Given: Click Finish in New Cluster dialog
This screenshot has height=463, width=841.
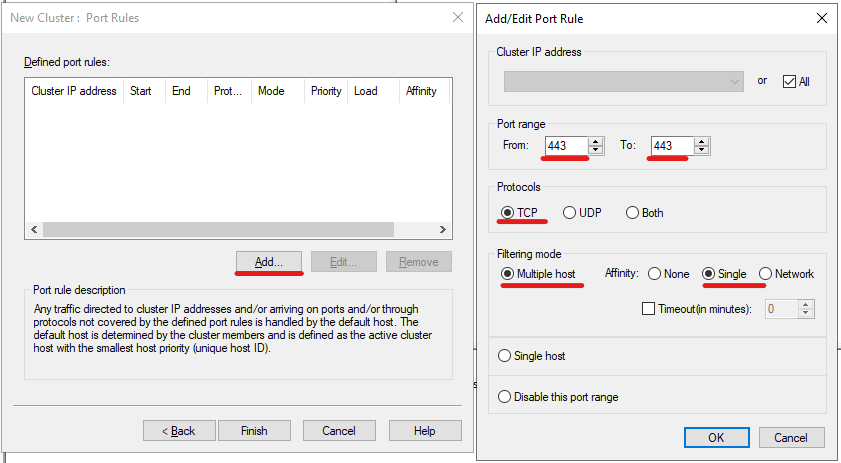Looking at the screenshot, I should (254, 431).
